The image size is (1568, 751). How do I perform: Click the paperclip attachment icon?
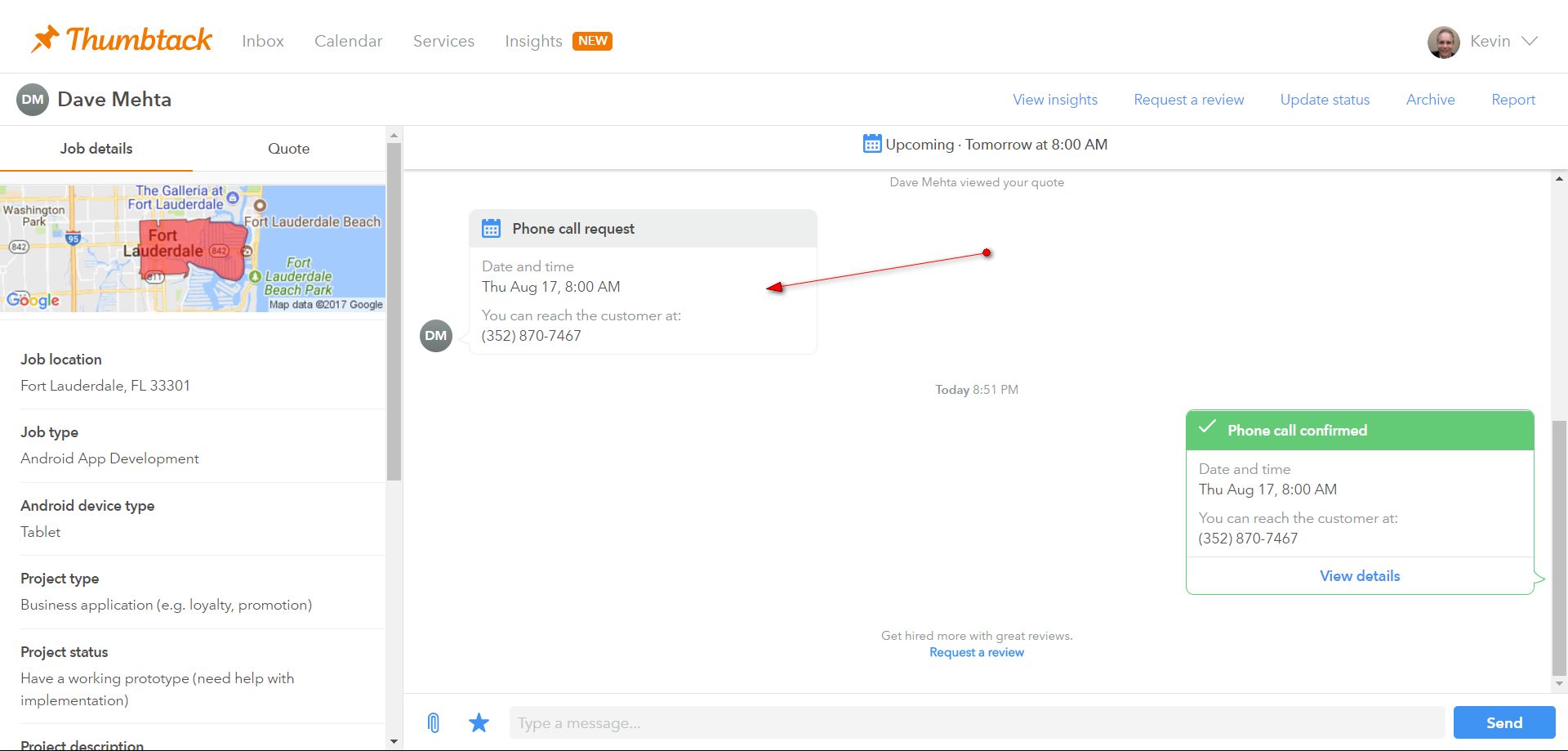[434, 722]
